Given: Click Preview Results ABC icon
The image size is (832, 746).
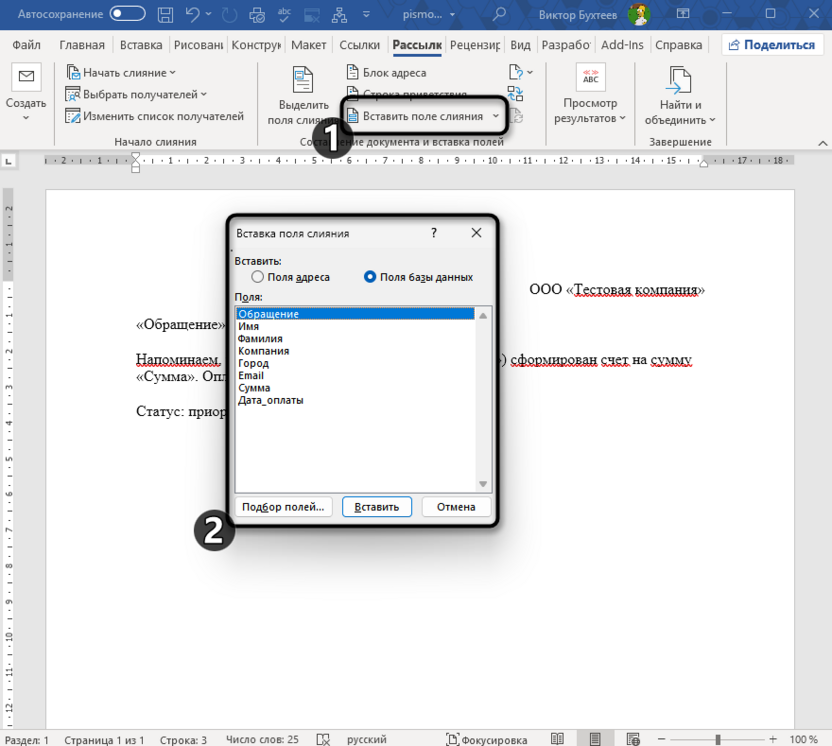Looking at the screenshot, I should [590, 77].
